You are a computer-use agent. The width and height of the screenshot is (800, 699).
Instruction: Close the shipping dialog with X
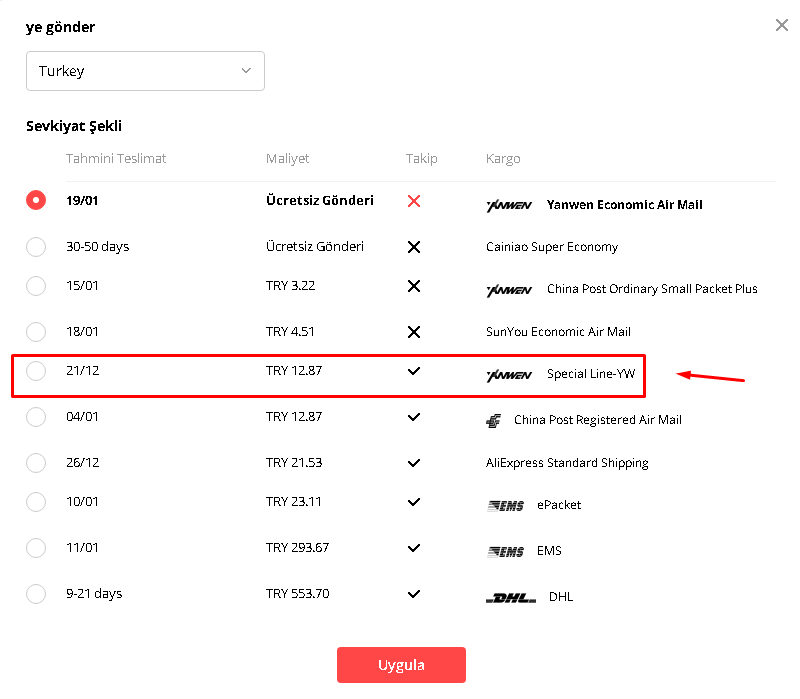(782, 25)
